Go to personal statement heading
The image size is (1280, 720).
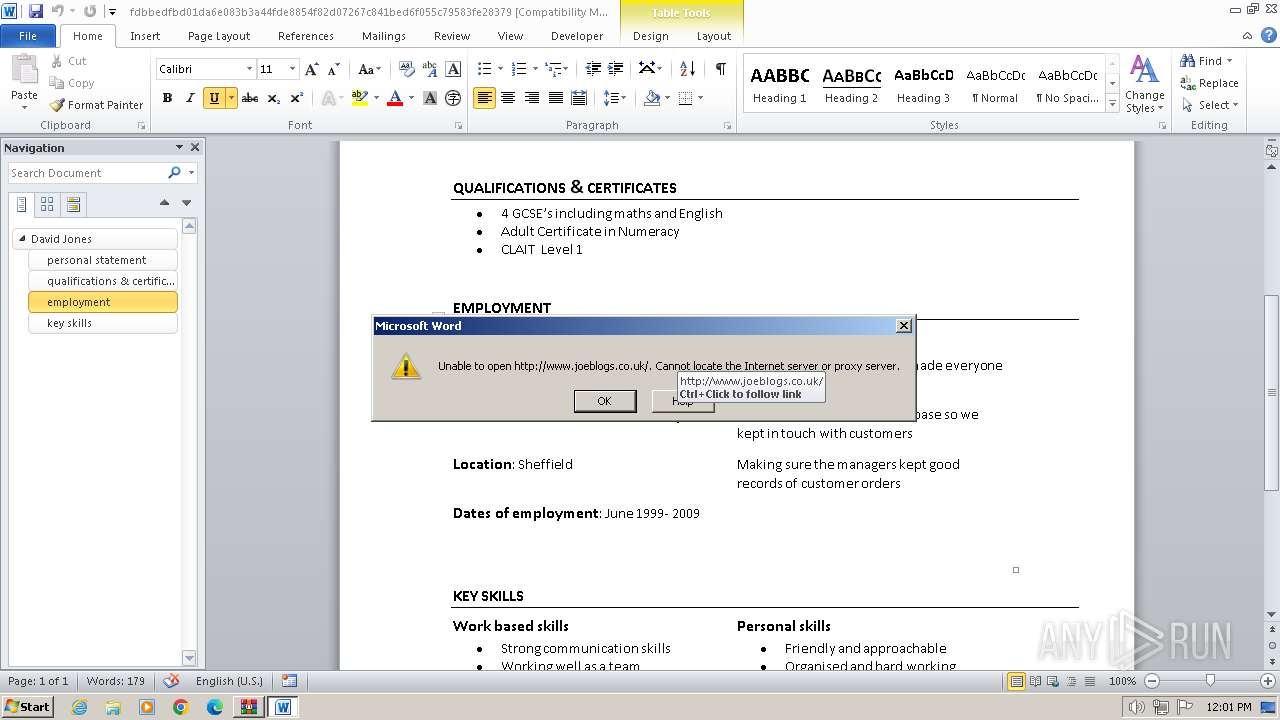click(x=103, y=260)
